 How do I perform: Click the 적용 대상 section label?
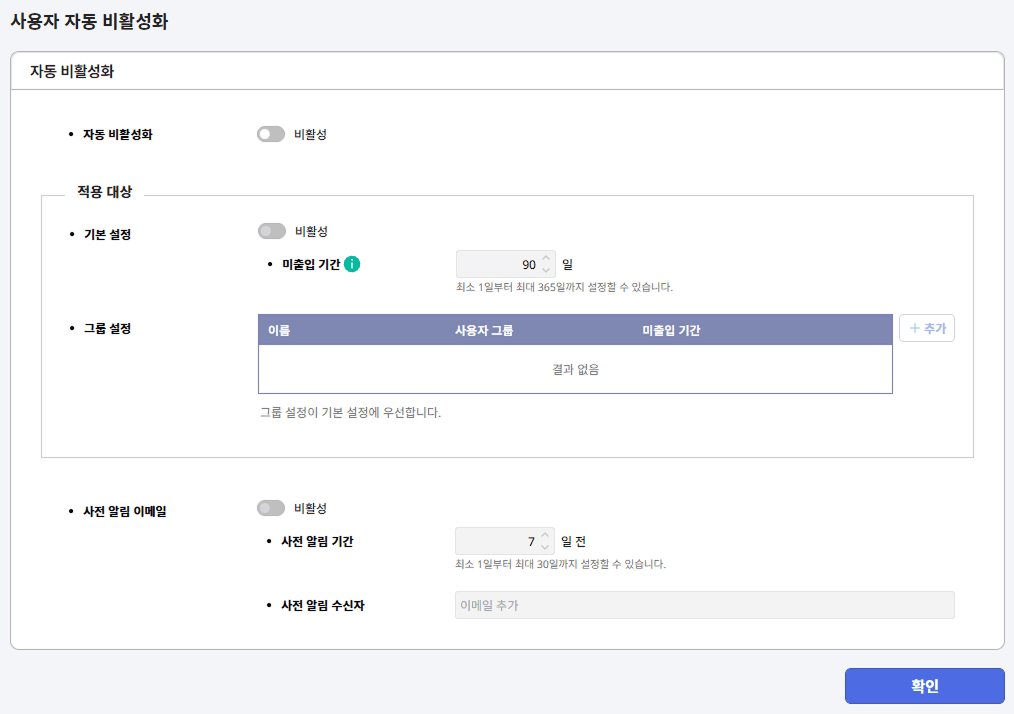(x=105, y=191)
